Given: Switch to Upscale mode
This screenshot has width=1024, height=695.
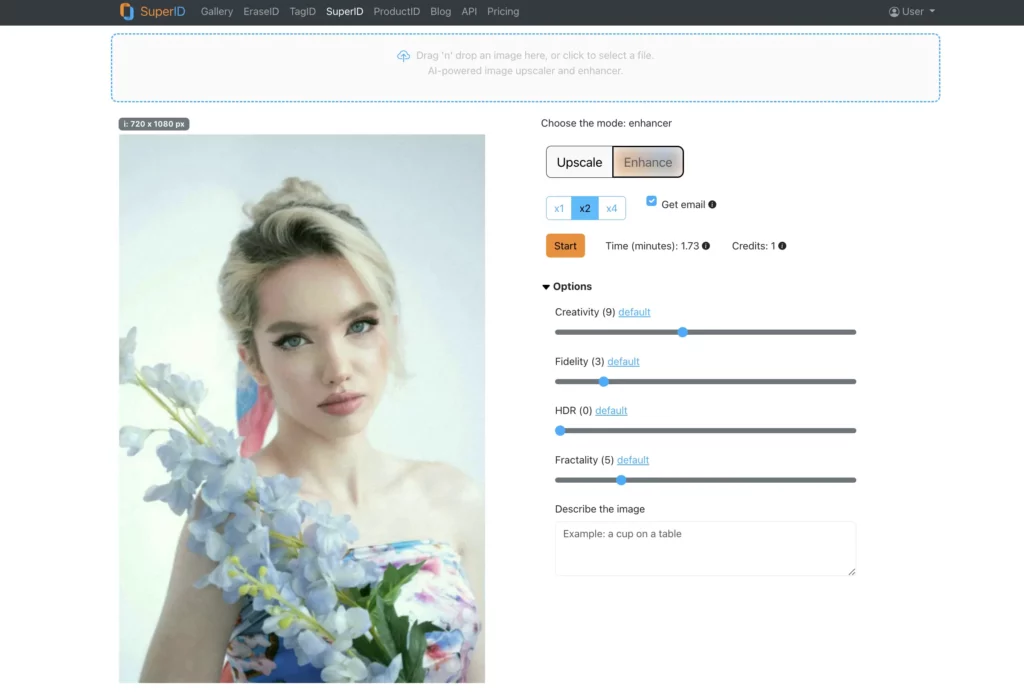Looking at the screenshot, I should point(579,161).
